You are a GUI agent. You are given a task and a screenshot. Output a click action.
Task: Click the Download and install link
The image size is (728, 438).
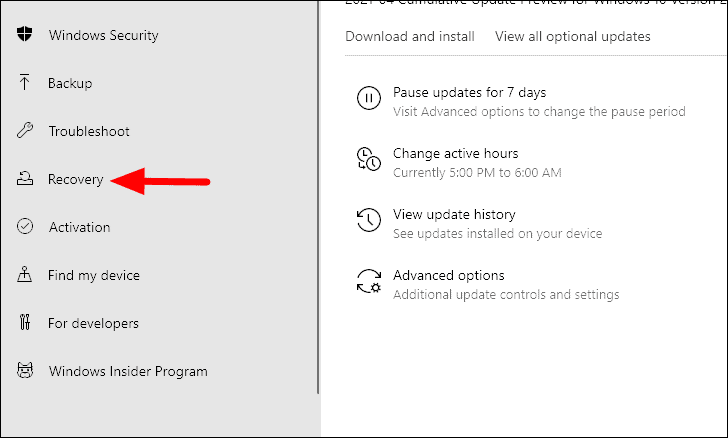click(x=410, y=36)
